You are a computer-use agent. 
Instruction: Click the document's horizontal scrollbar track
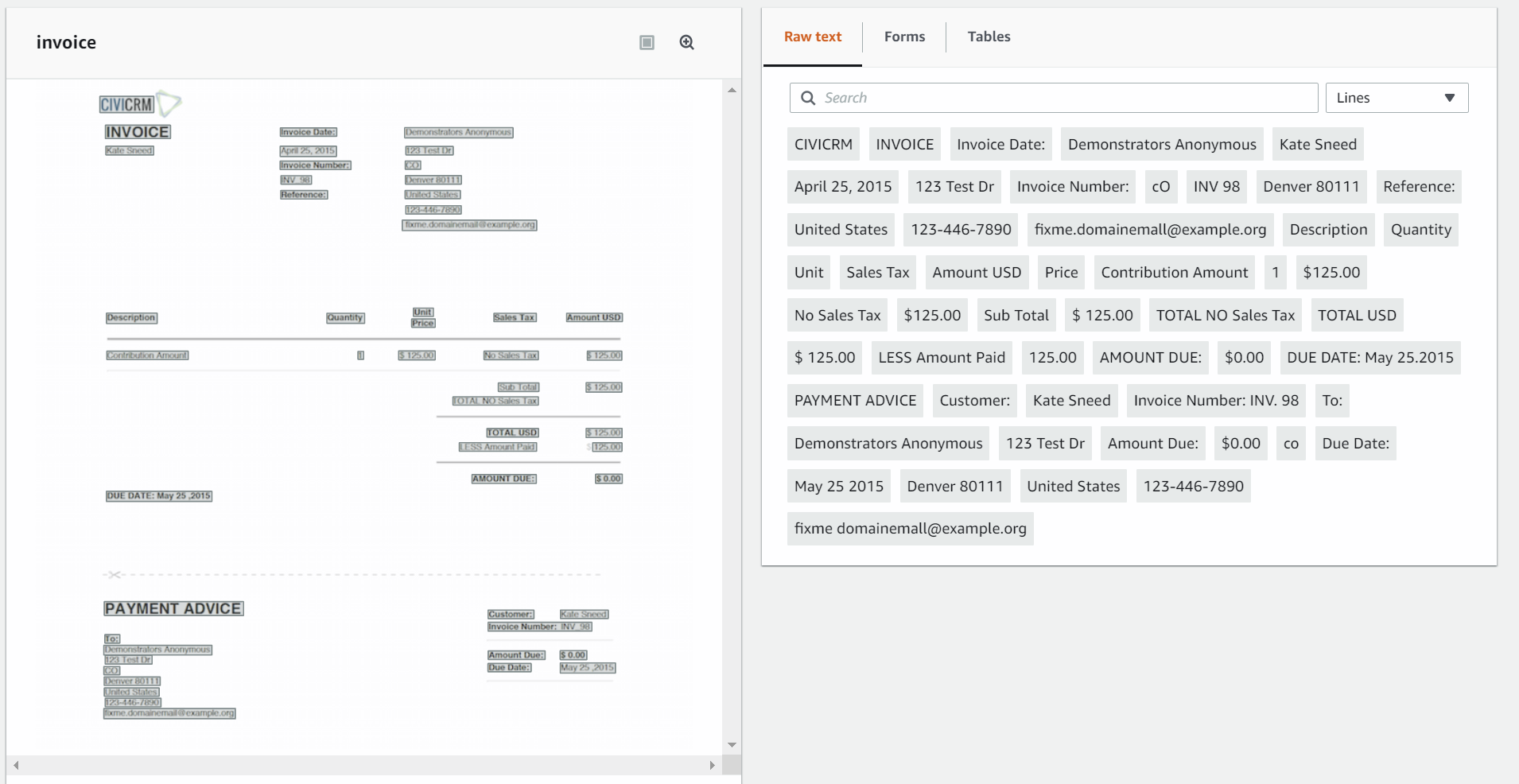point(364,765)
